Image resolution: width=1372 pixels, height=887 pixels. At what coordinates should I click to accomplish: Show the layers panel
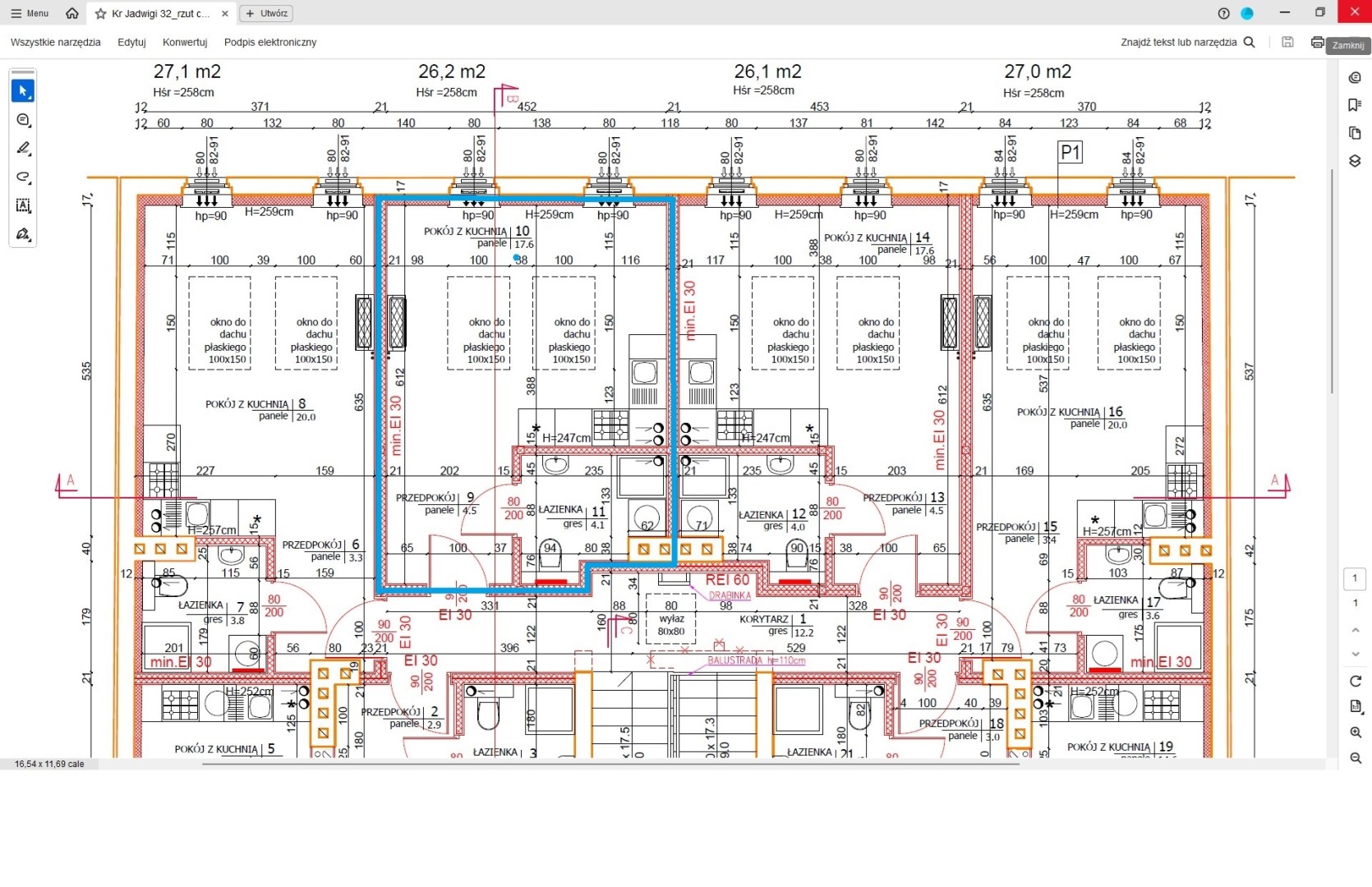(x=1355, y=161)
